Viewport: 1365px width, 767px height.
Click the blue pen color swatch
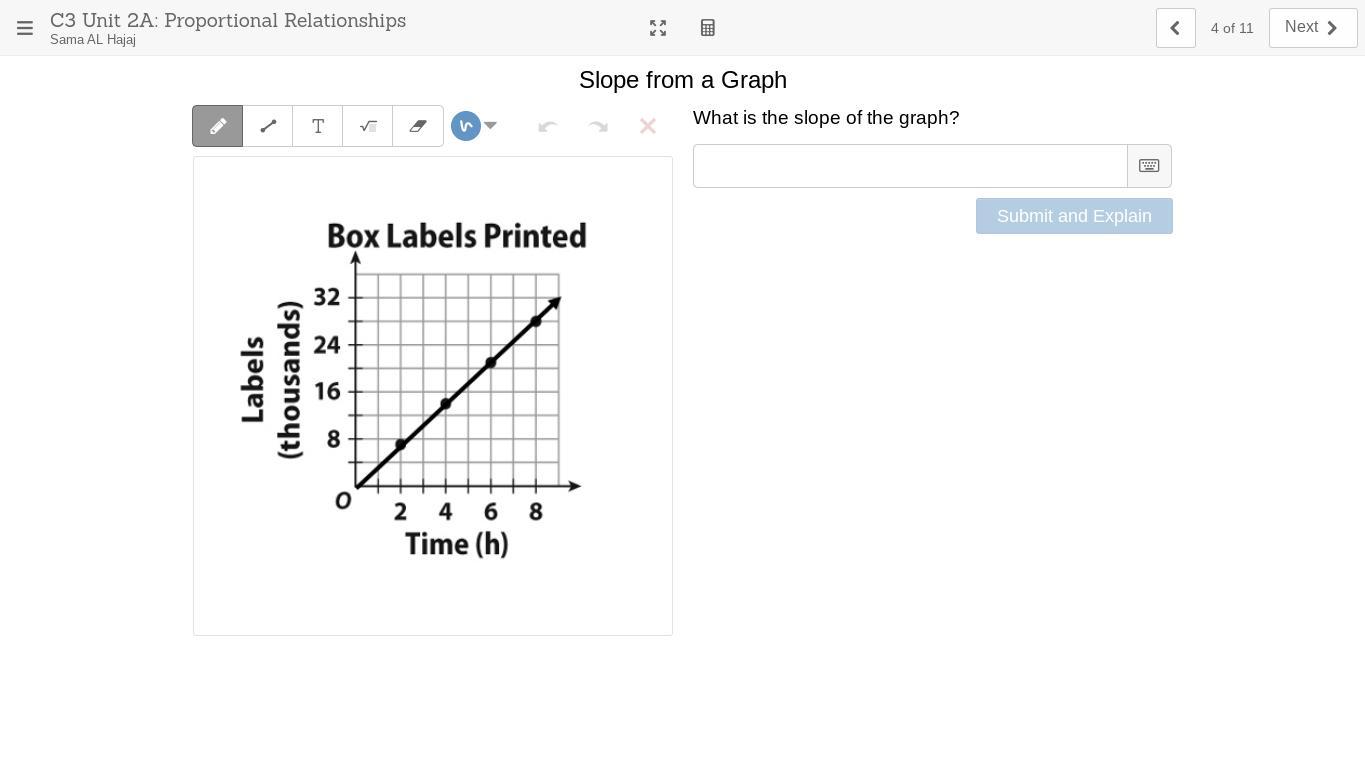coord(466,126)
